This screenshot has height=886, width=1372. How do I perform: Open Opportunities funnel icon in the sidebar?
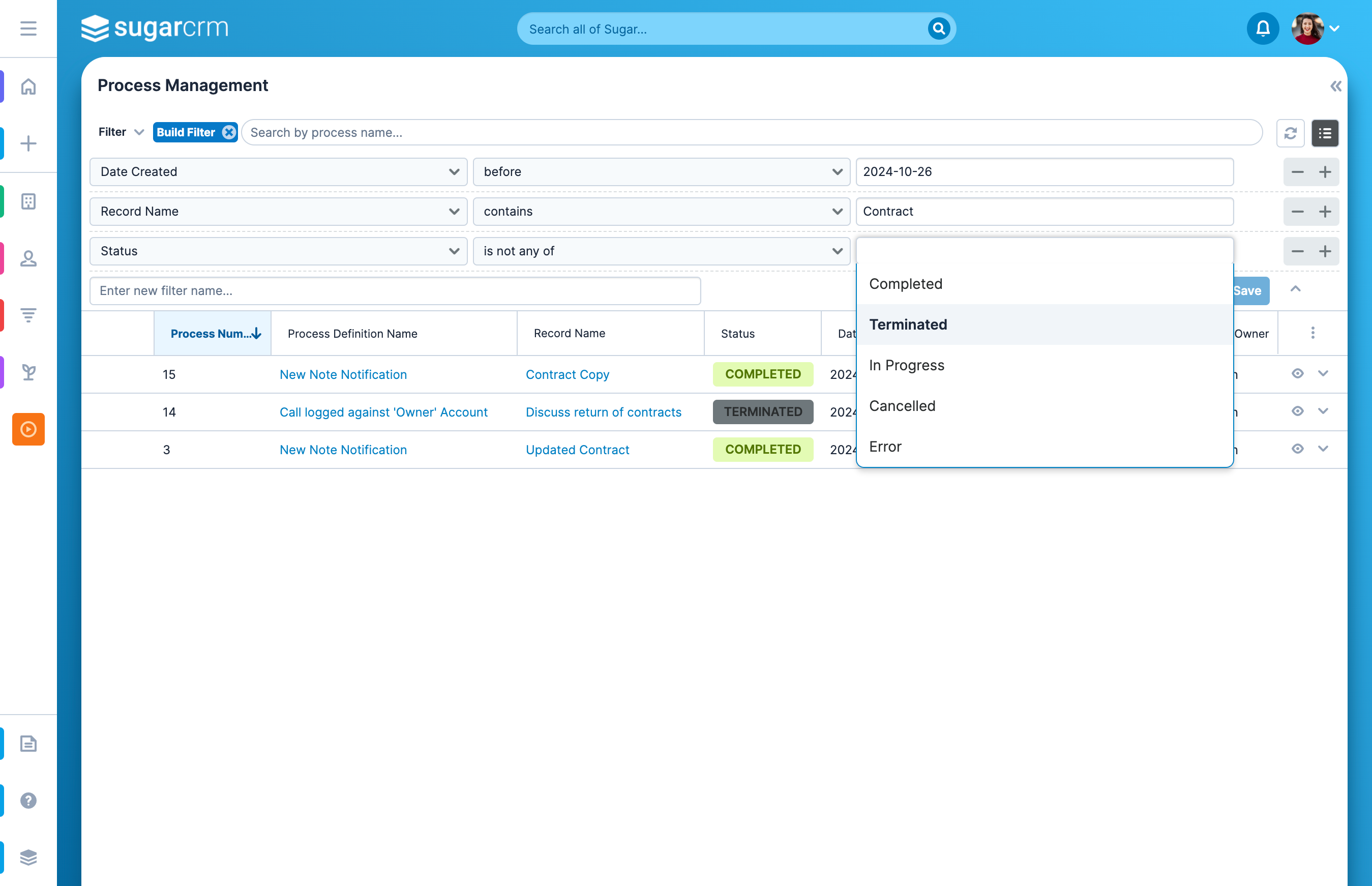28,315
